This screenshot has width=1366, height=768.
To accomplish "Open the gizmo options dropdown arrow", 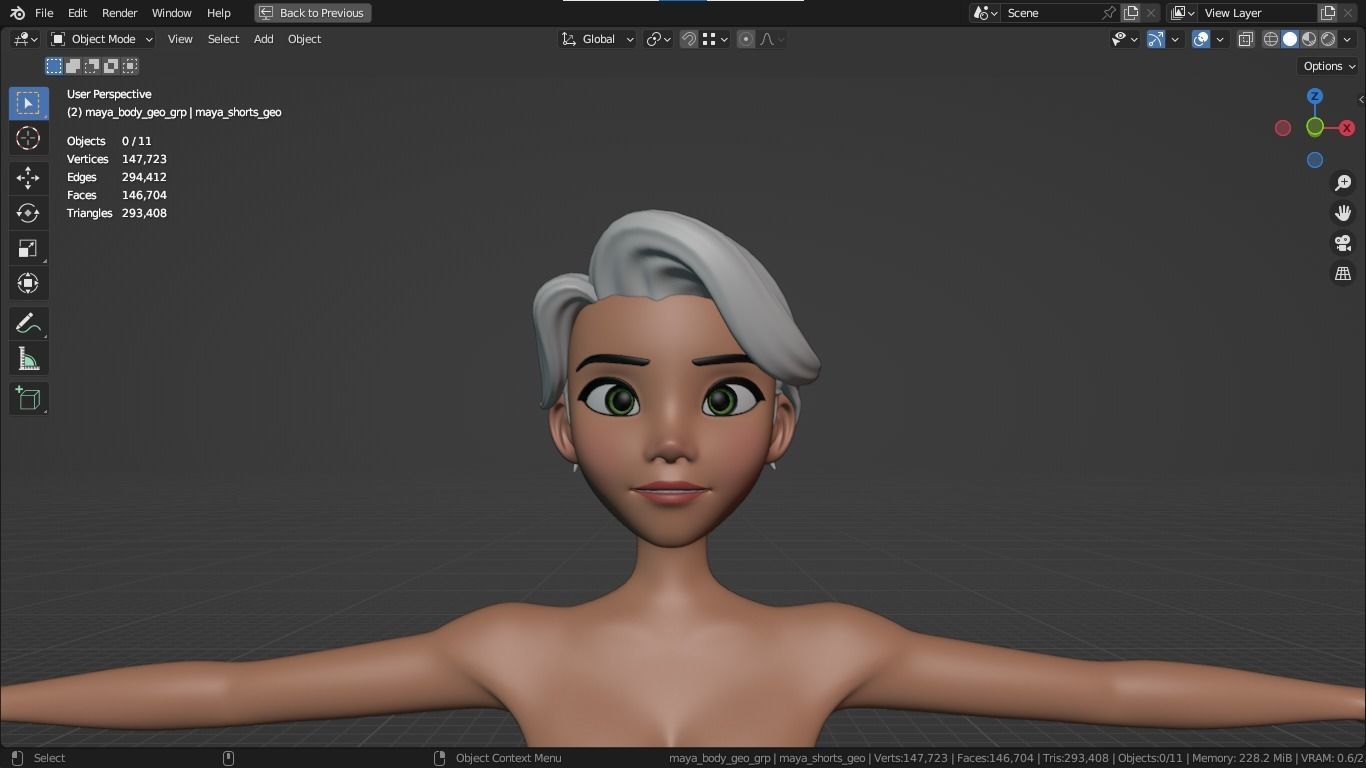I will (x=1175, y=39).
